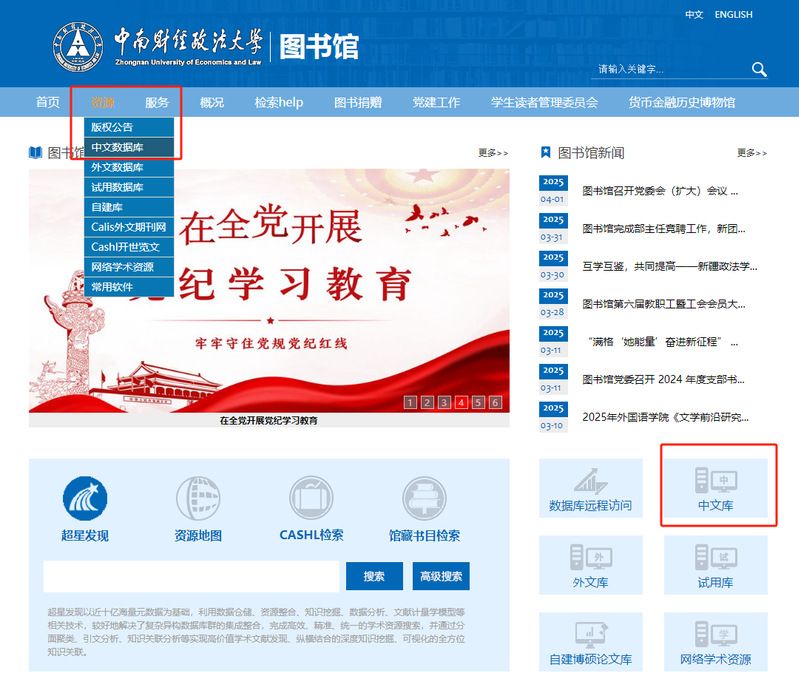
Task: Open 更多 link beside 图书馆新闻
Action: click(x=752, y=153)
